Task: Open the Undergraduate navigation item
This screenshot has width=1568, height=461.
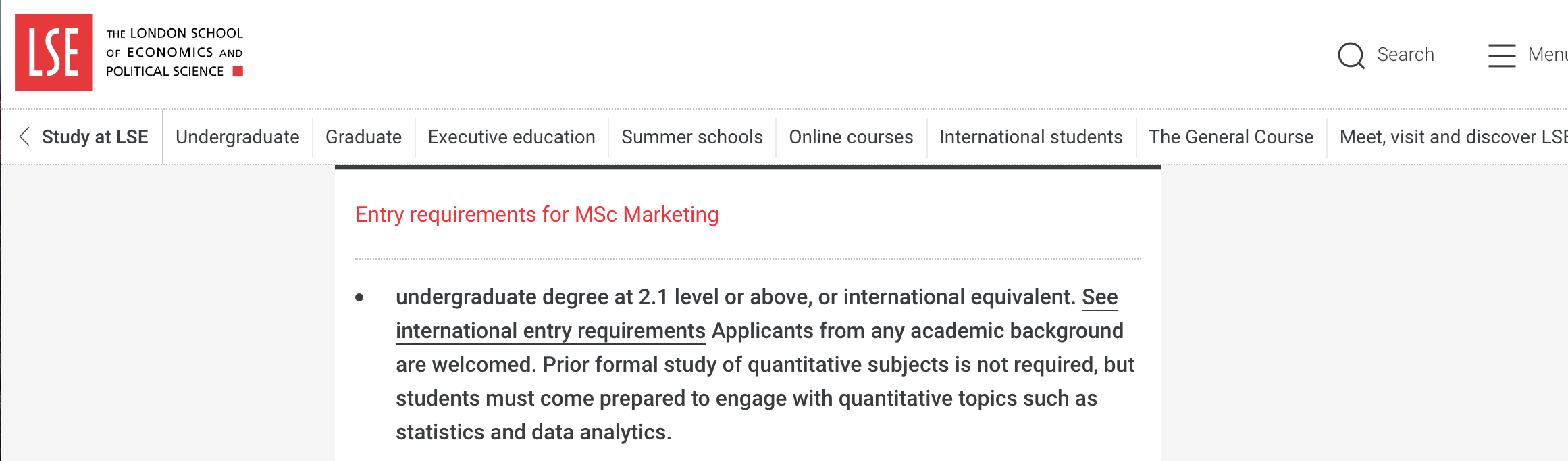Action: pos(237,137)
